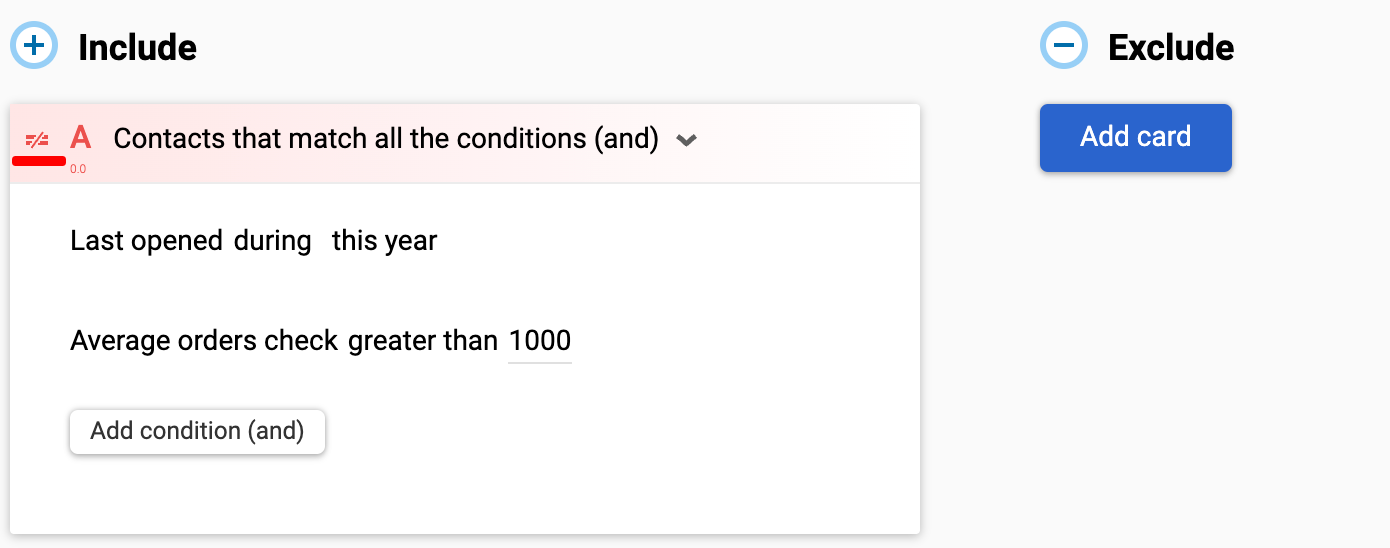Change the "during" operator

point(273,241)
